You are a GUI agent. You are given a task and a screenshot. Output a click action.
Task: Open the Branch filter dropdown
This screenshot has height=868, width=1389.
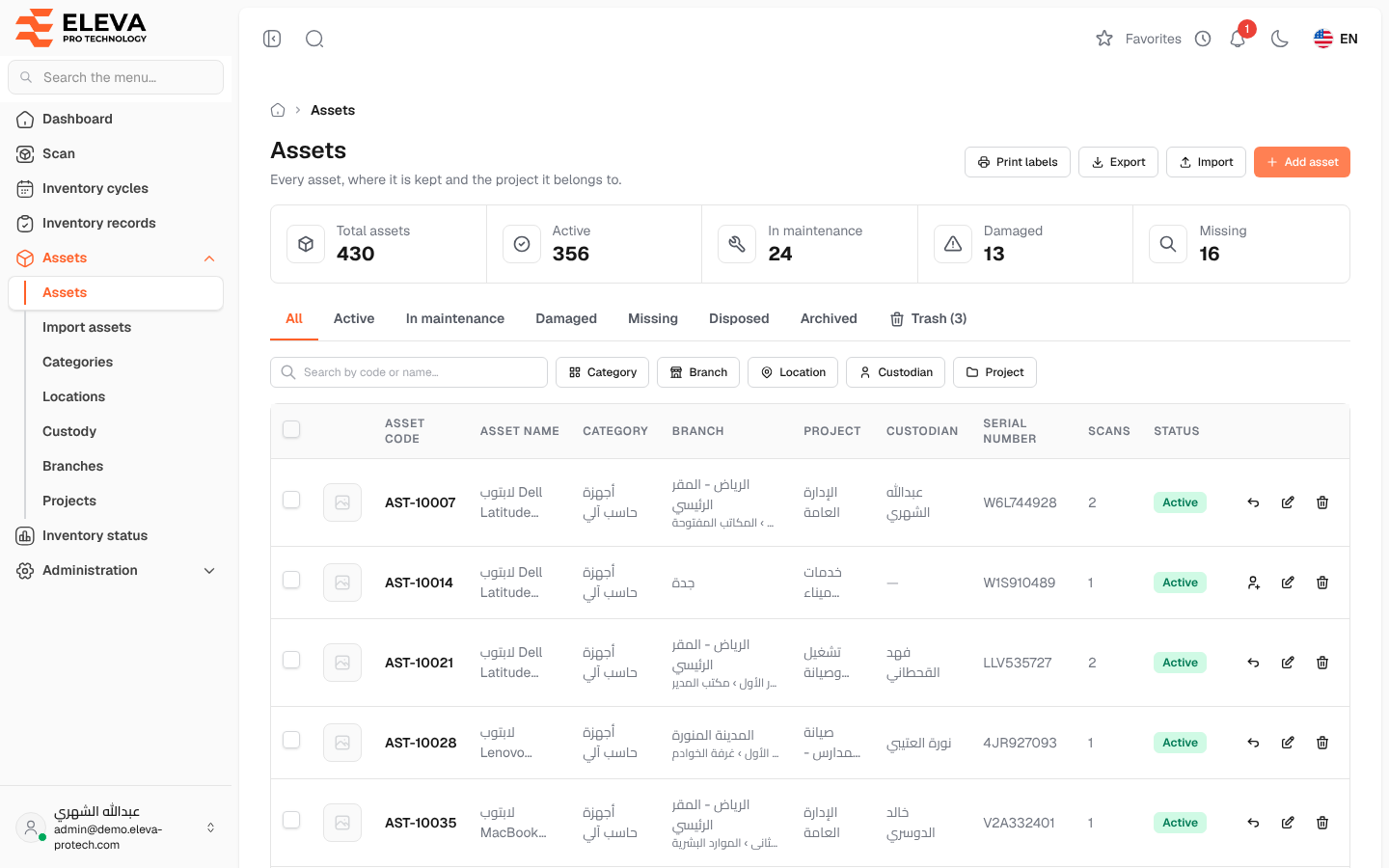coord(698,372)
